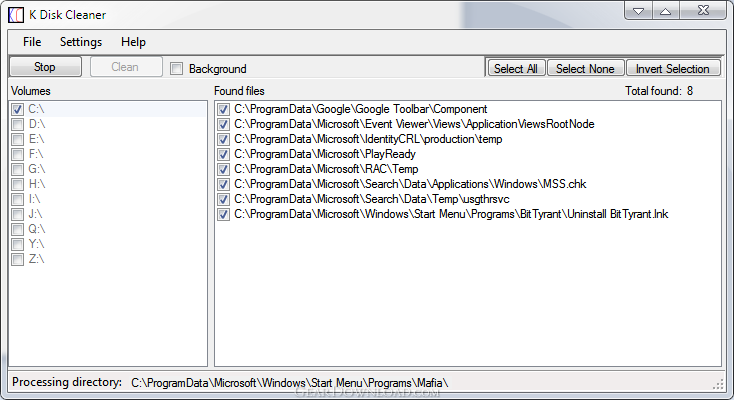Viewport: 734px width, 400px height.
Task: Open the Settings menu
Action: [x=81, y=42]
